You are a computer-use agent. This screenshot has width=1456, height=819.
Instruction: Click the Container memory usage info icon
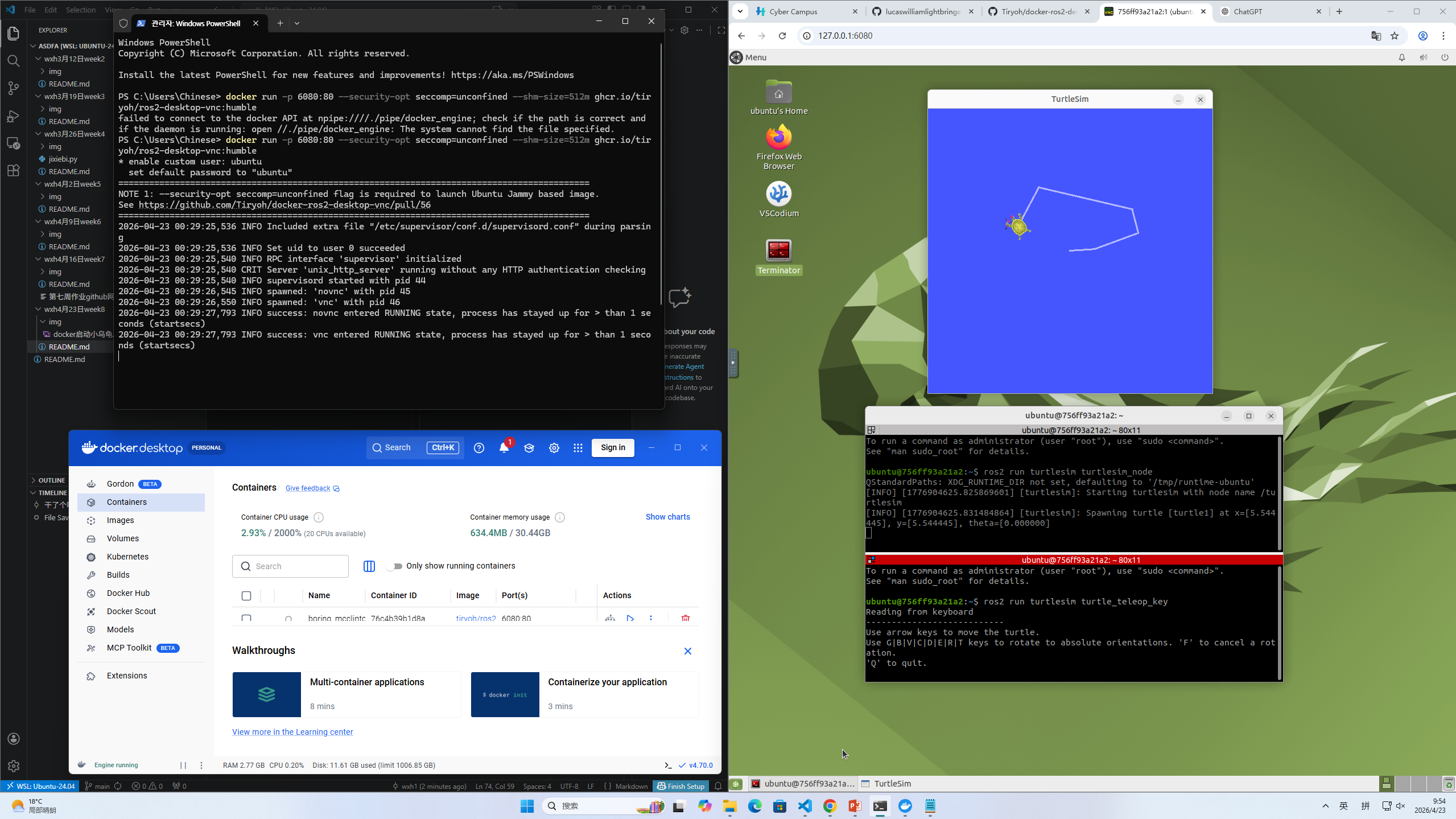[560, 517]
